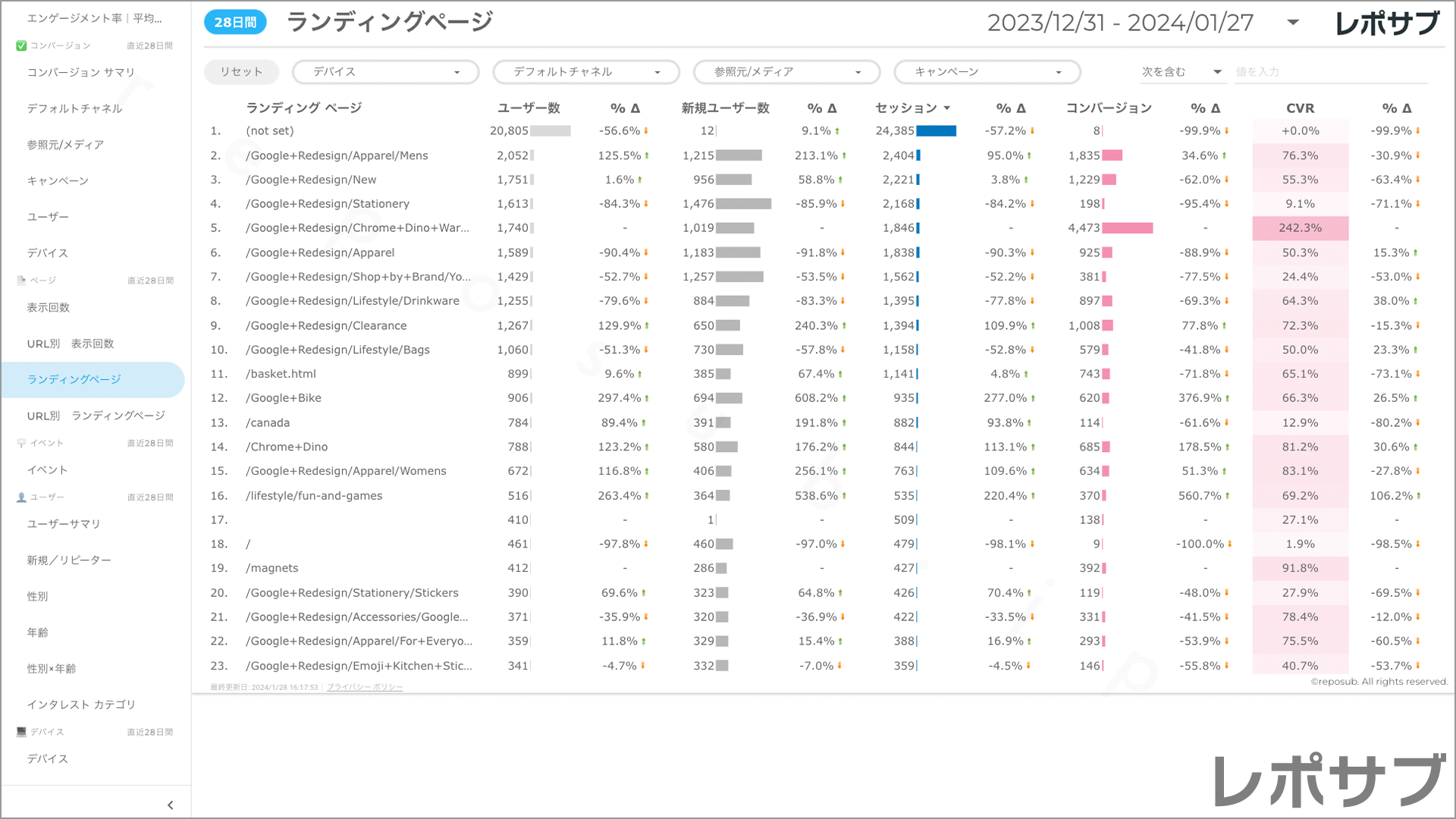Click the event section icon in sidebar

coord(21,443)
